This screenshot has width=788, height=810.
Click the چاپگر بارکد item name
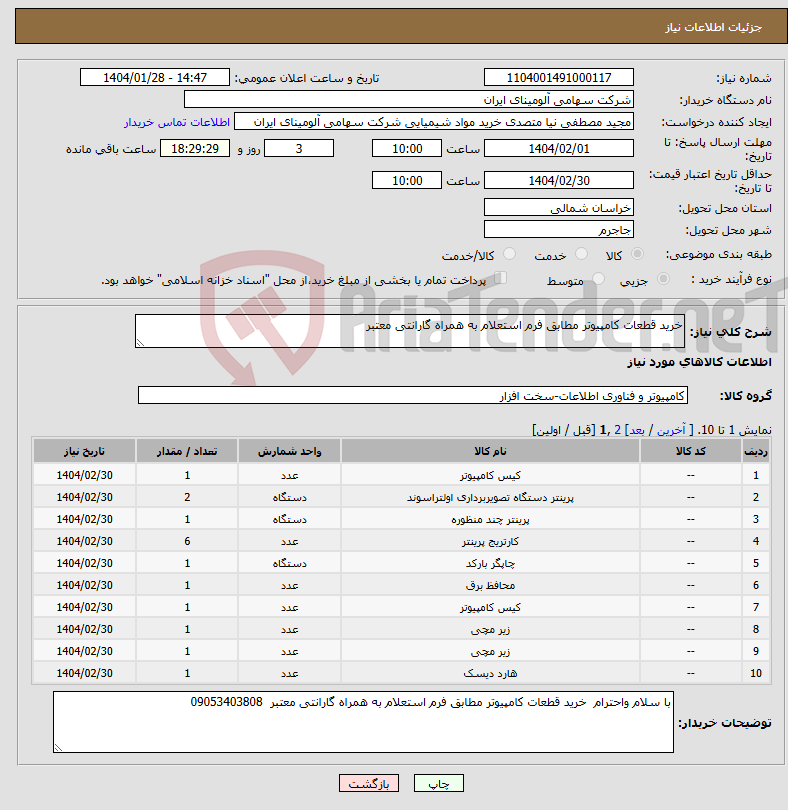(x=490, y=563)
